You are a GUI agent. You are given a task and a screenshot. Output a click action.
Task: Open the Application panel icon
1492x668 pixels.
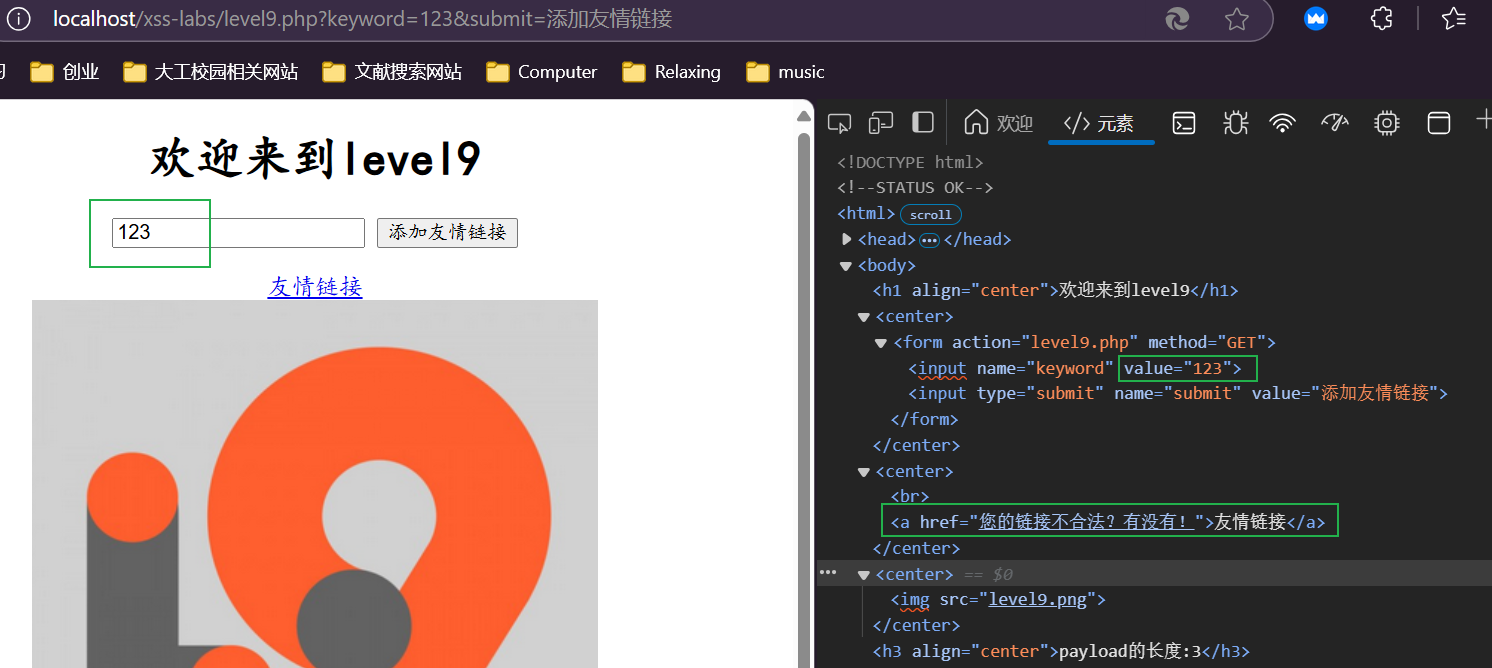[1438, 123]
